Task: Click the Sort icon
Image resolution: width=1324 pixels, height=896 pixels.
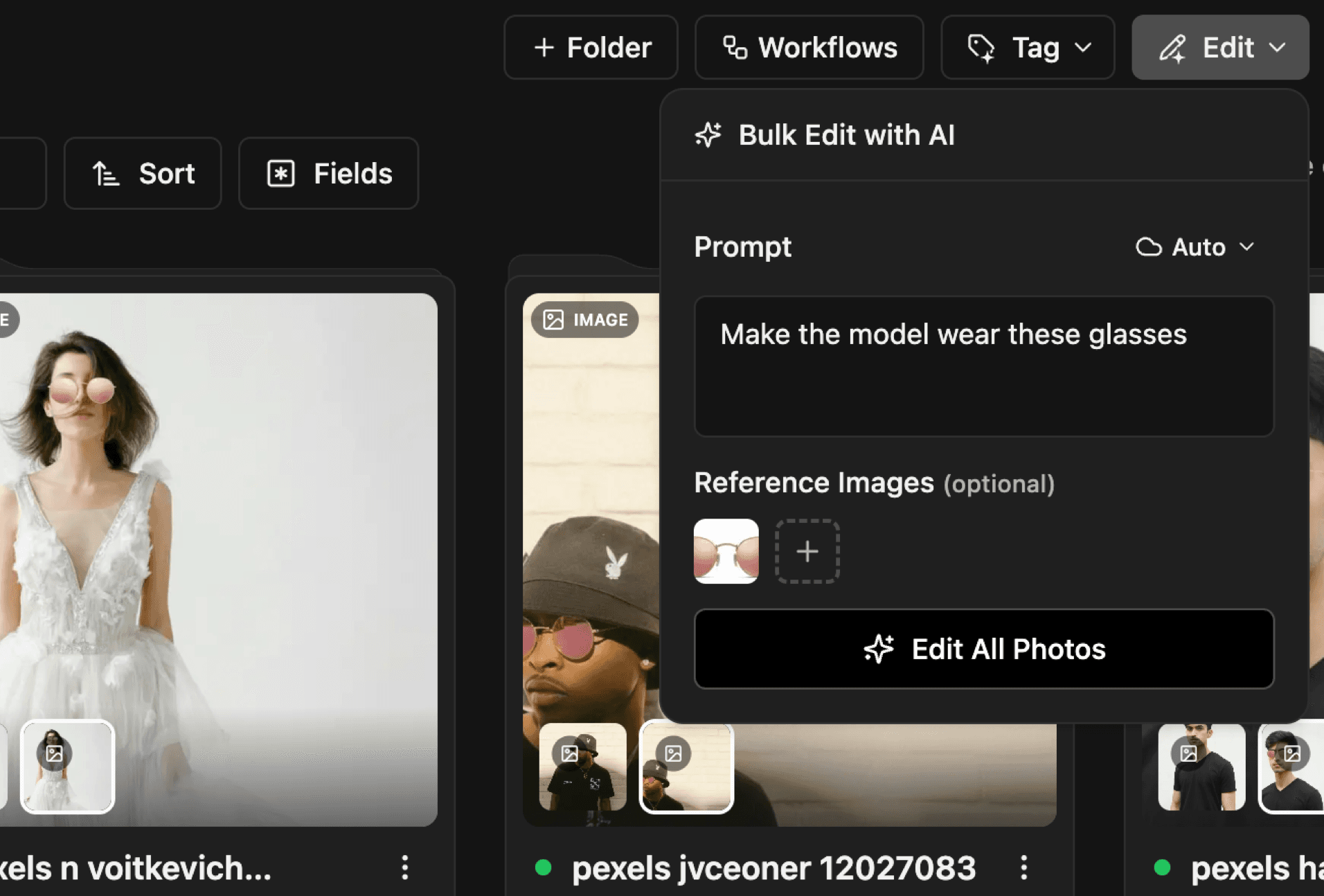Action: coord(105,174)
